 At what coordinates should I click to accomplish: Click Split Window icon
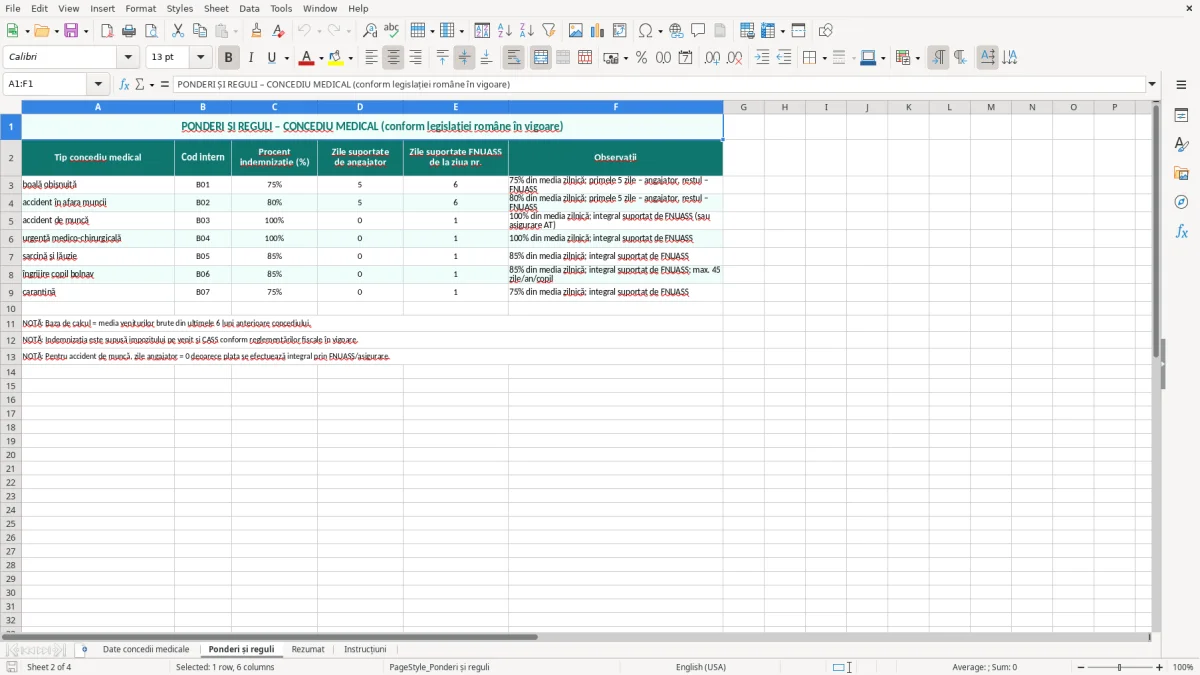799,30
